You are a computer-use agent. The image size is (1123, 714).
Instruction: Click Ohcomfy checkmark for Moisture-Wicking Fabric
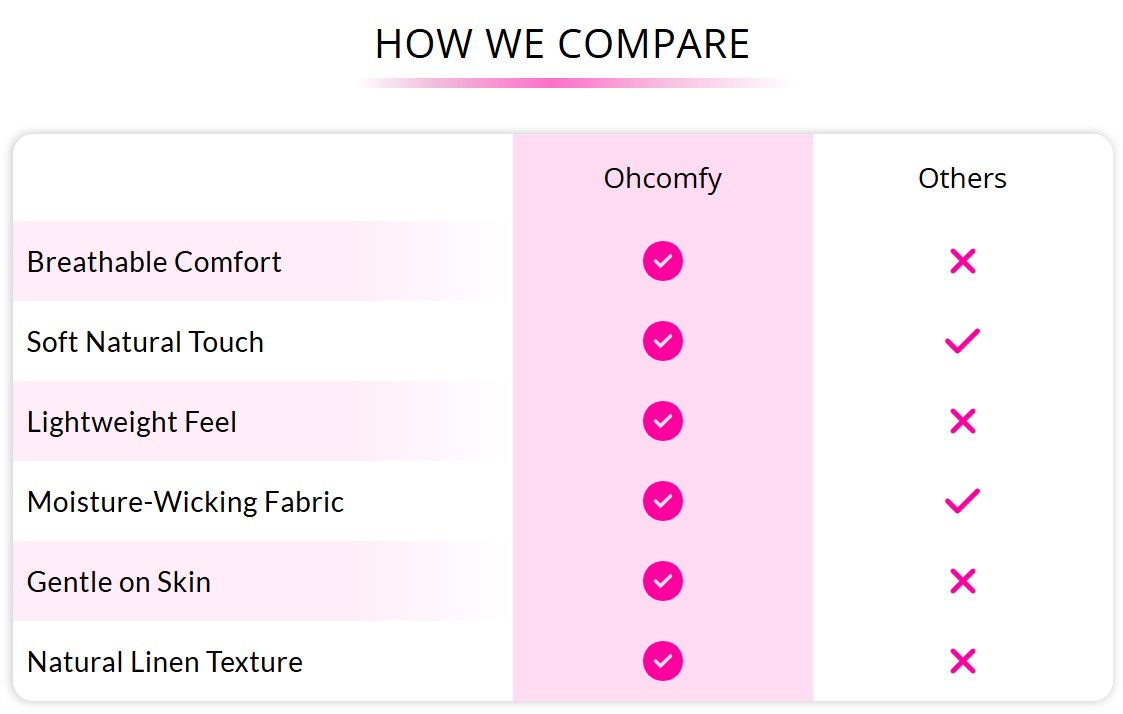pos(662,501)
